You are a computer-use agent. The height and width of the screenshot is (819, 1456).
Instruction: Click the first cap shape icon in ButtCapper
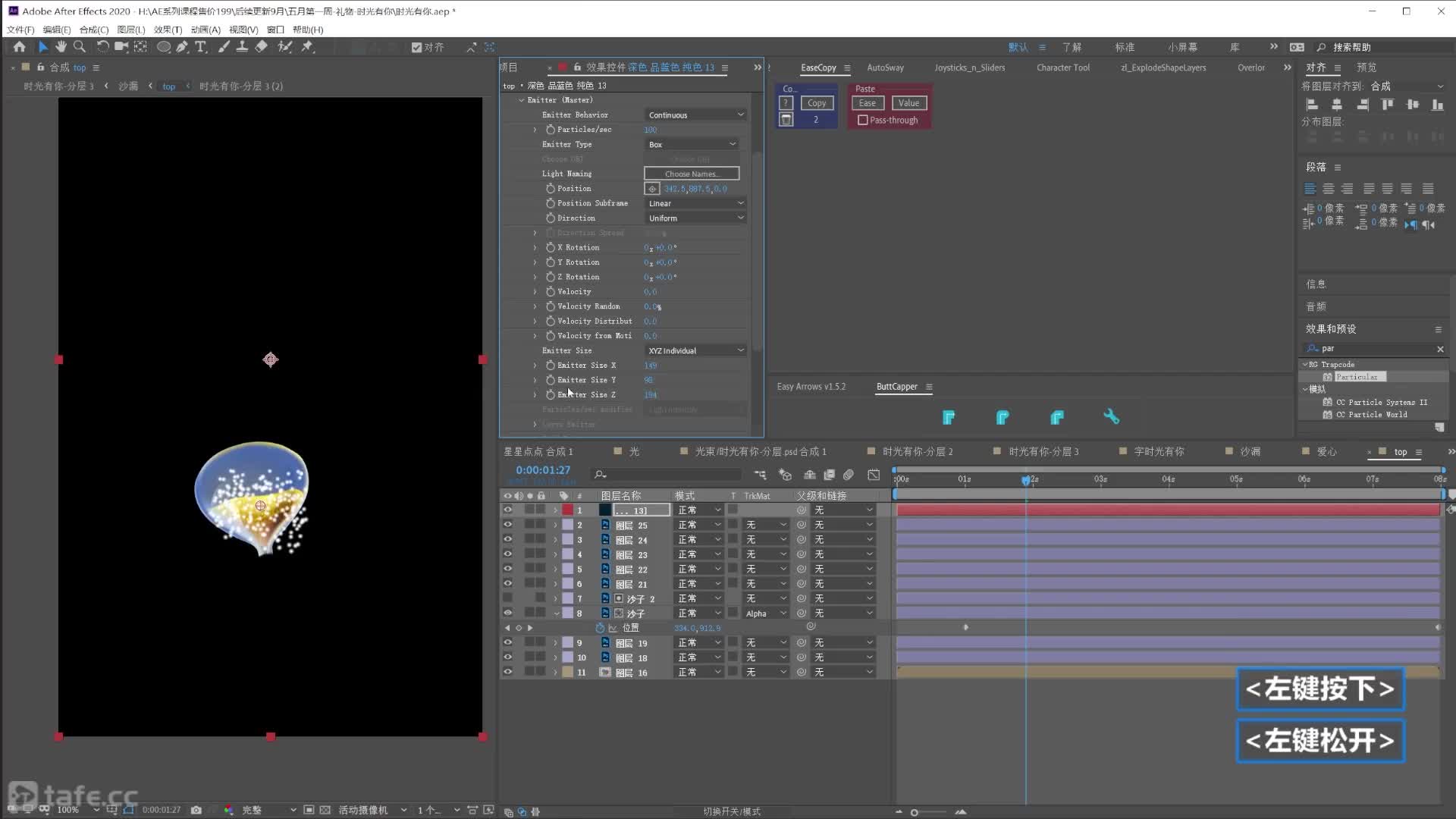(x=948, y=417)
